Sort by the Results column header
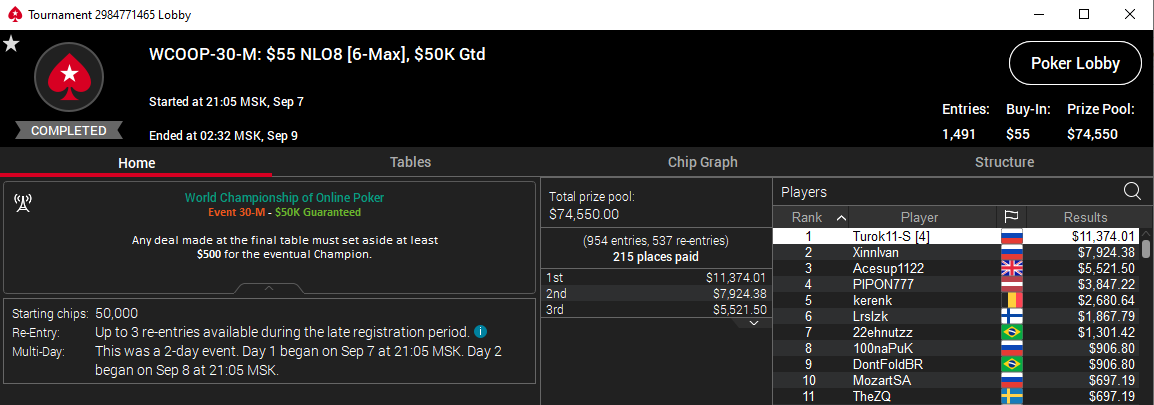Screen dimensions: 1154x405 1085,217
